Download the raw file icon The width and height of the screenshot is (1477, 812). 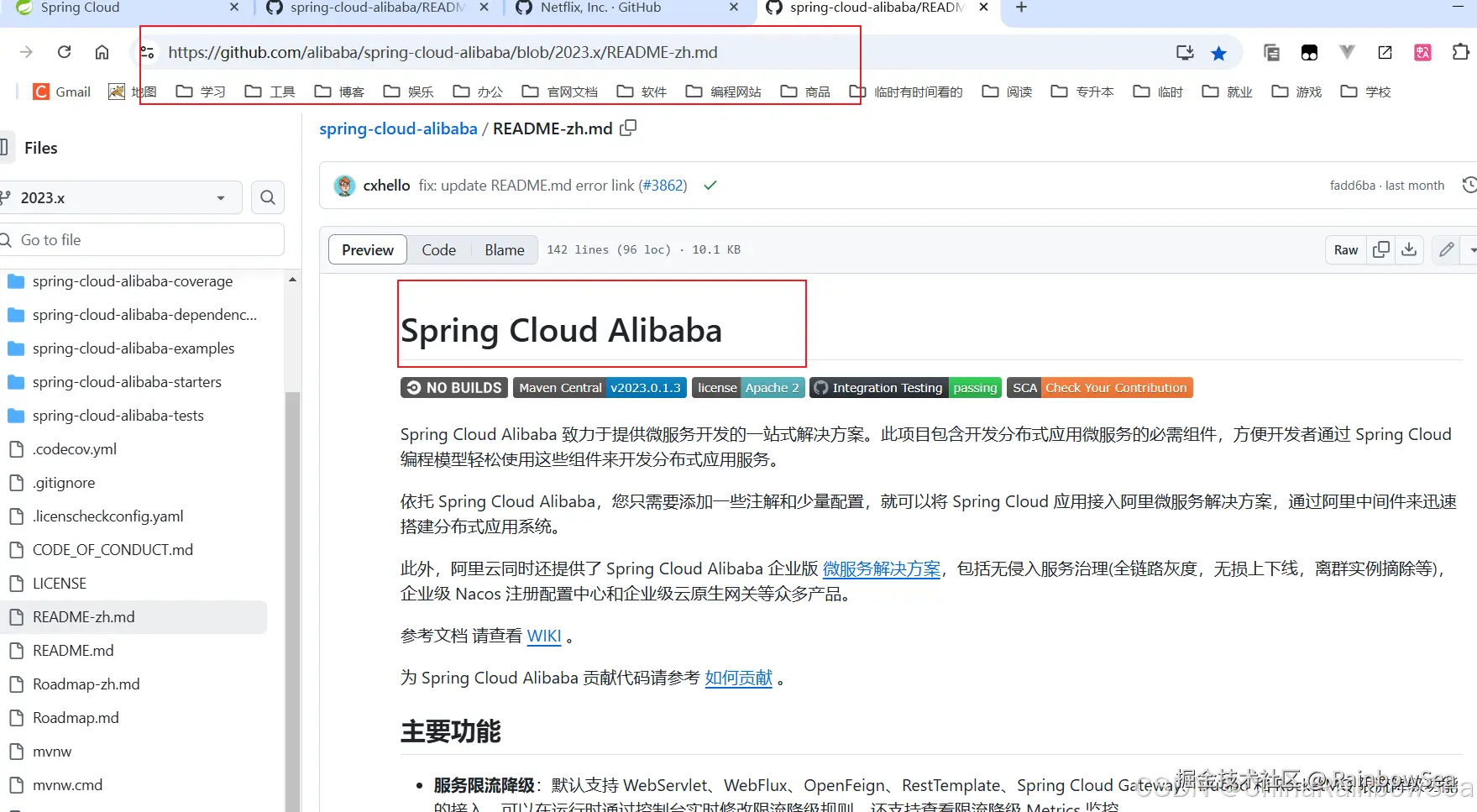(1409, 249)
